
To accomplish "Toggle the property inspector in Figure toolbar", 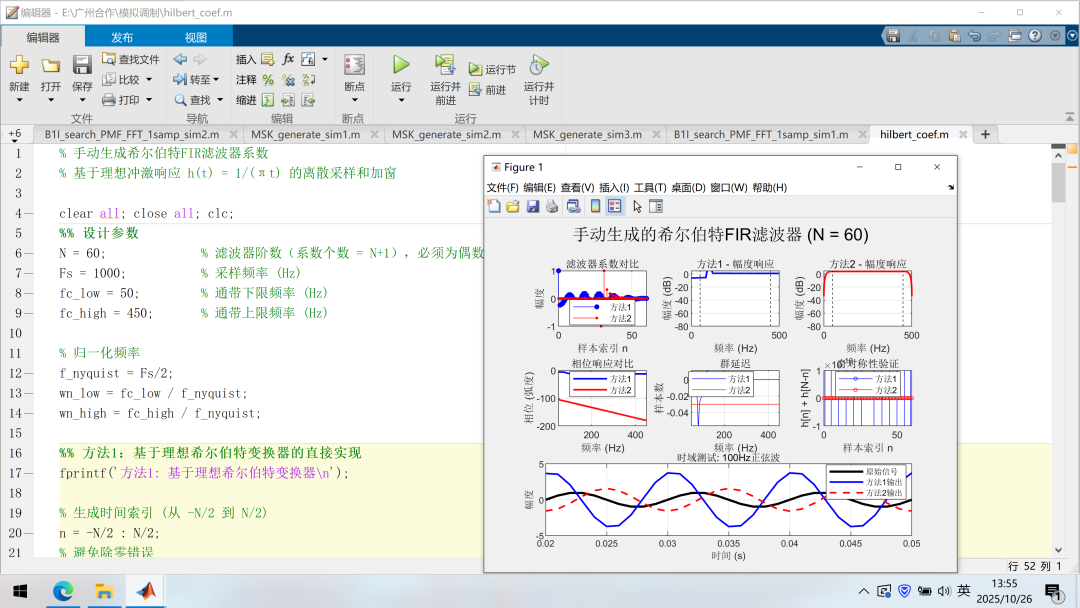I will point(656,206).
